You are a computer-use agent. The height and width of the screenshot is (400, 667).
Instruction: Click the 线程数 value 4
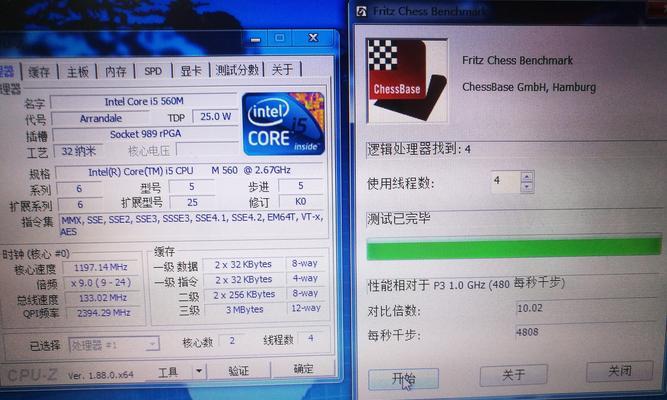311,338
